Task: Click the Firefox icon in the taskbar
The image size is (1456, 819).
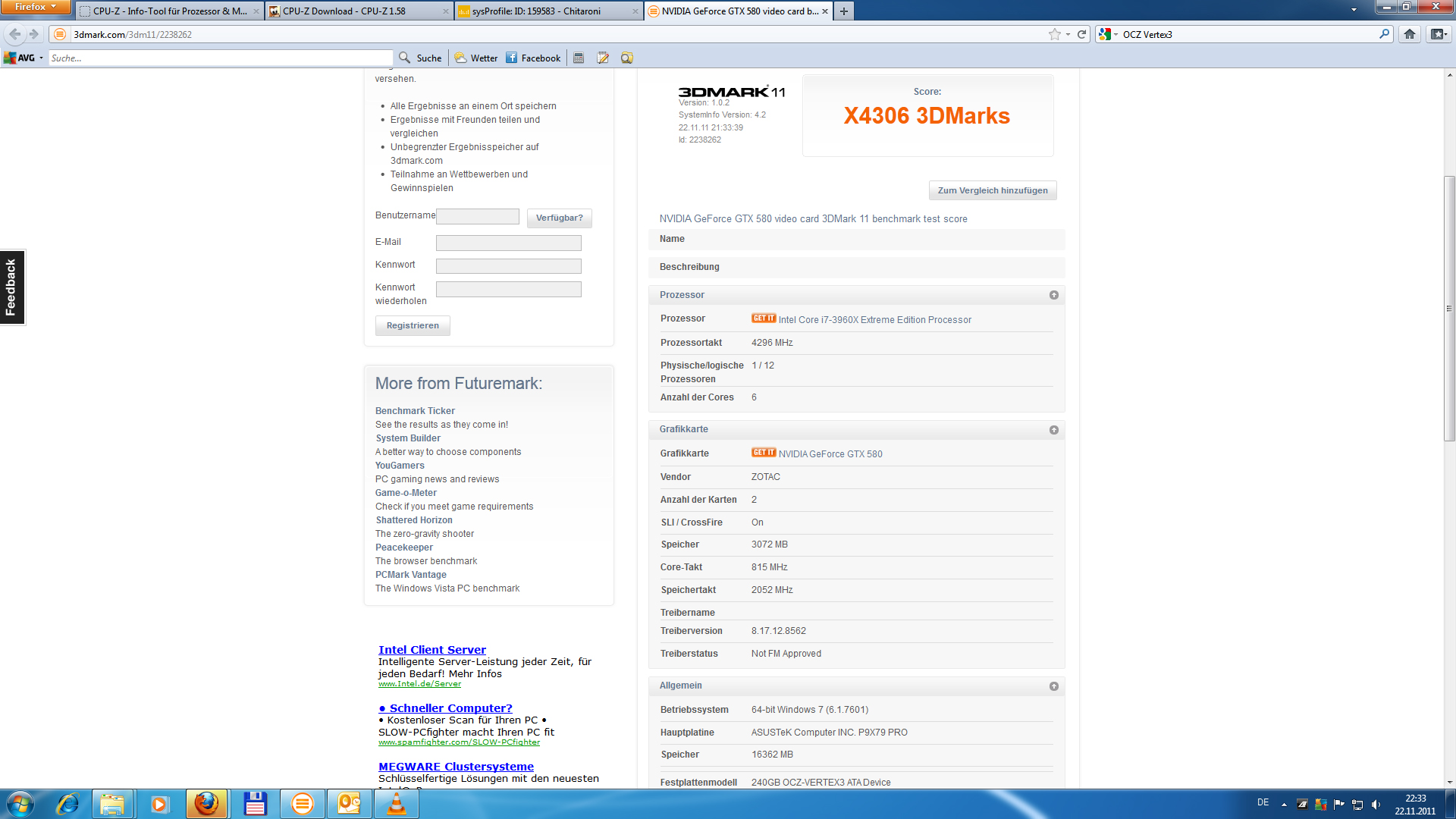Action: click(206, 804)
